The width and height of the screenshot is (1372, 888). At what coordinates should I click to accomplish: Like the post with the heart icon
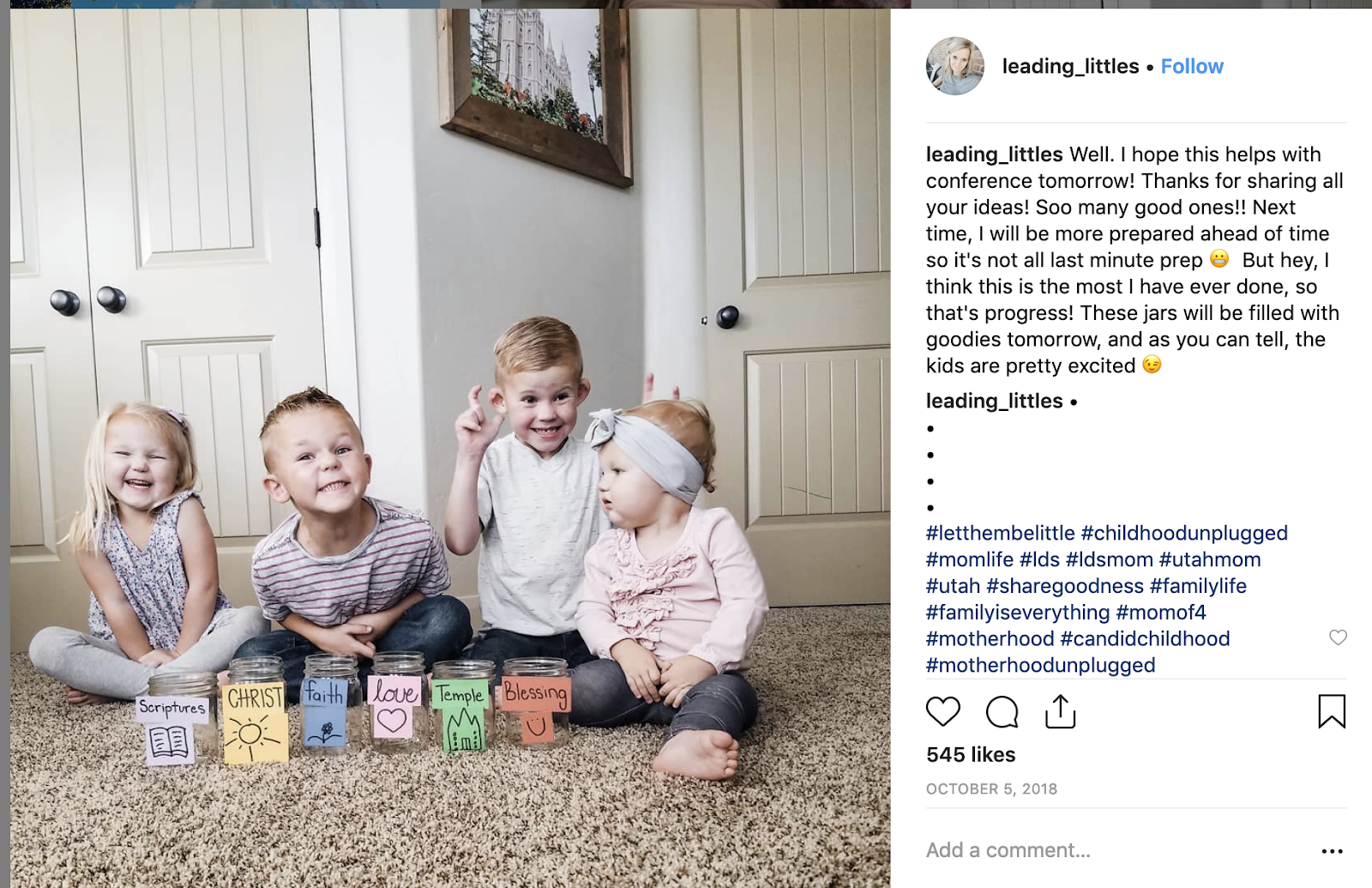click(943, 711)
